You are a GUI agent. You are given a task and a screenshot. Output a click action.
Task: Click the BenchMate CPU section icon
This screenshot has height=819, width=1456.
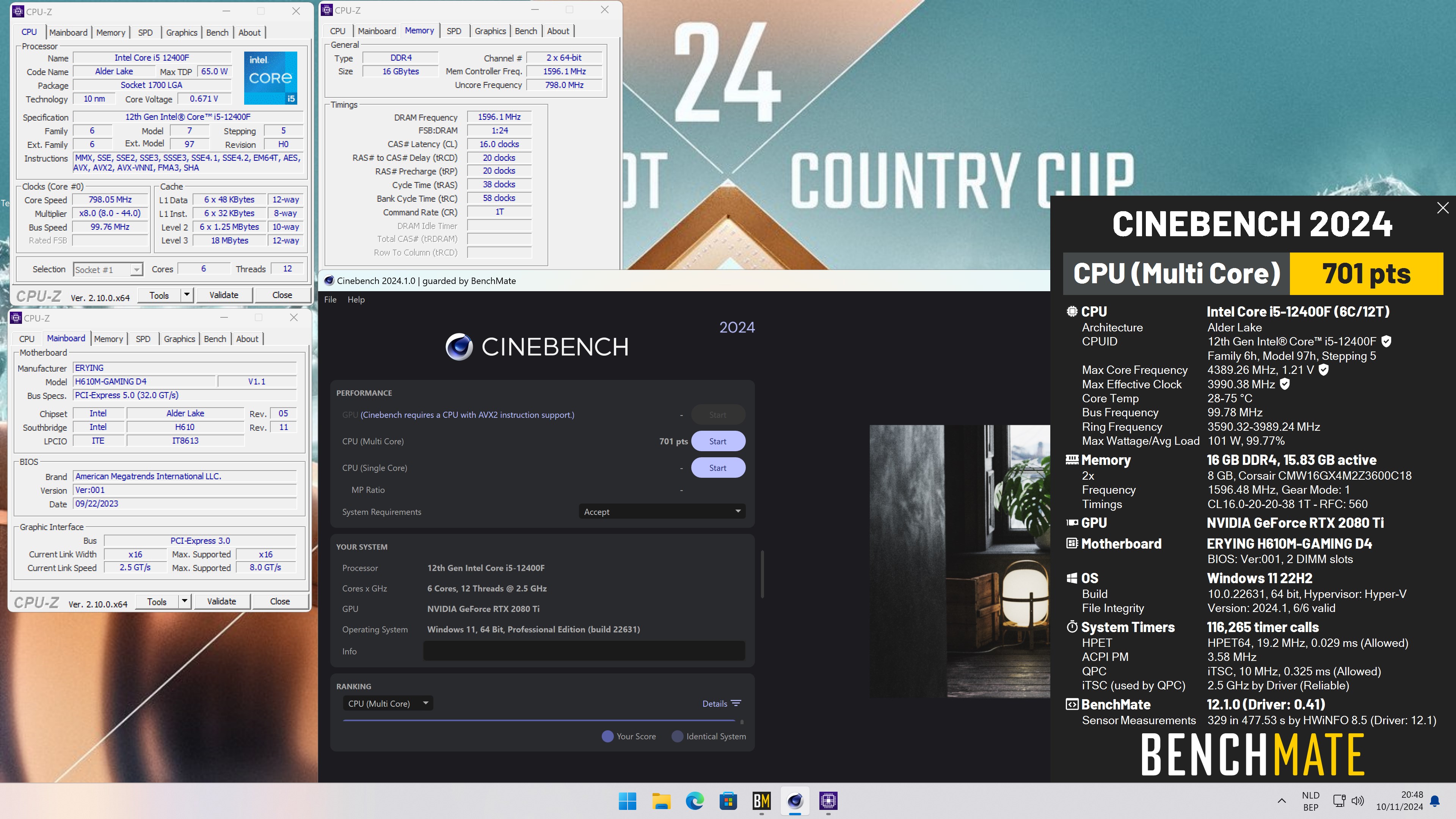[1072, 311]
